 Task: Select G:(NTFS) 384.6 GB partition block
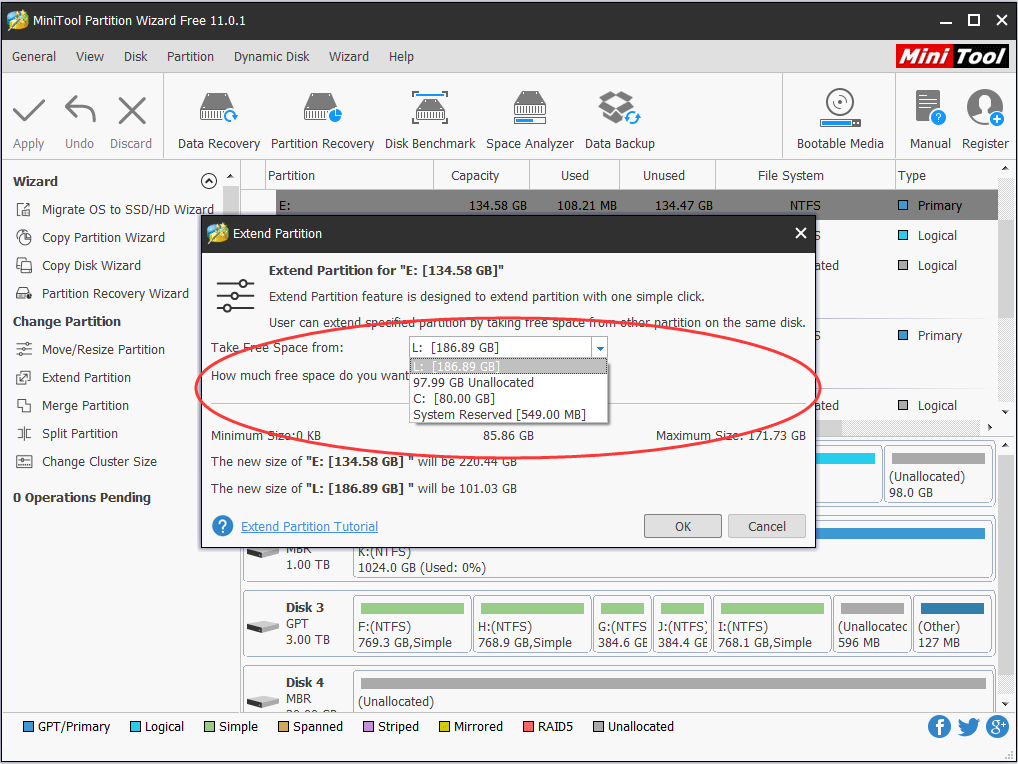pyautogui.click(x=622, y=624)
